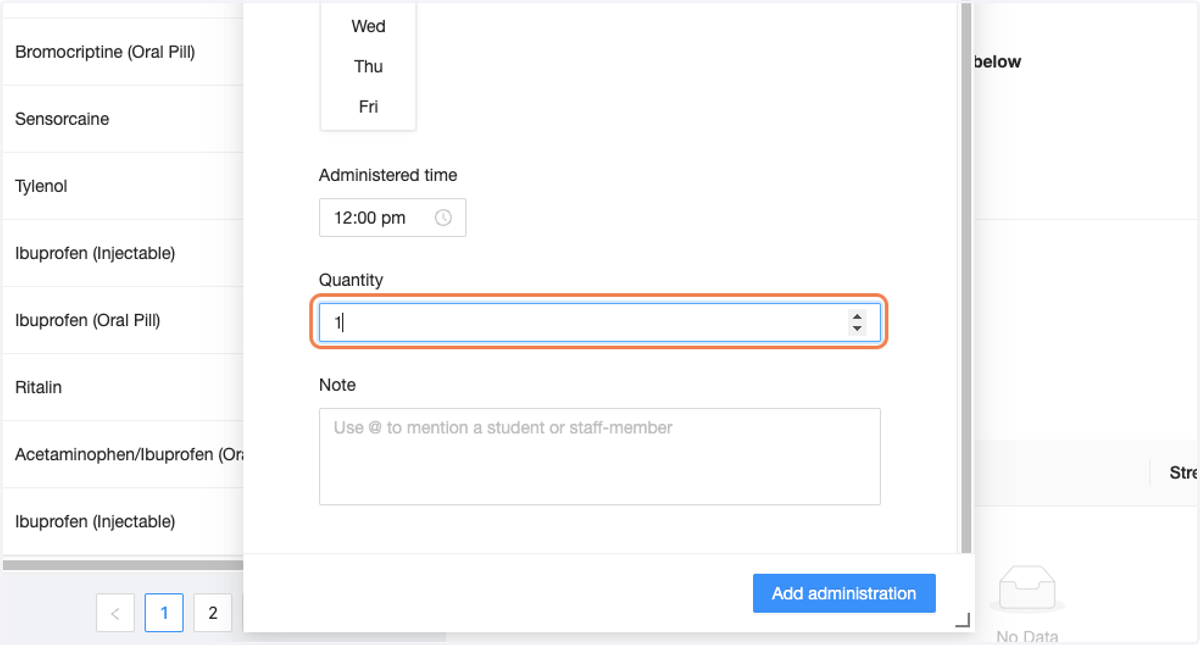
Task: Click the modal resize handle corner icon
Action: [x=962, y=620]
